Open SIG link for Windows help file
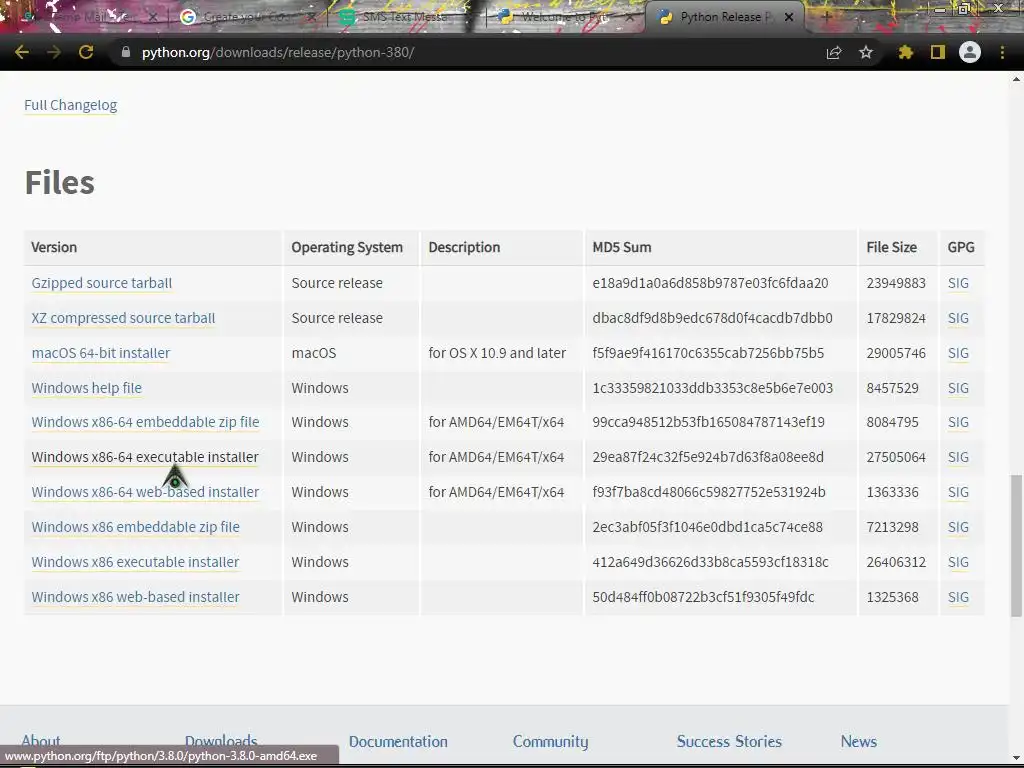The image size is (1024, 768). click(958, 388)
